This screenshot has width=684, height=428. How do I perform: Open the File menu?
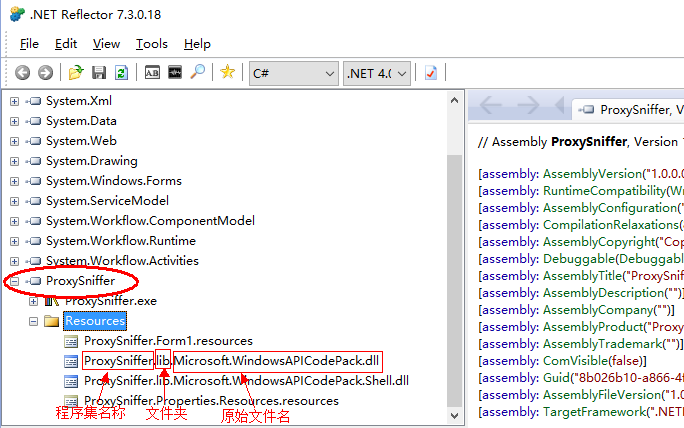tap(29, 44)
